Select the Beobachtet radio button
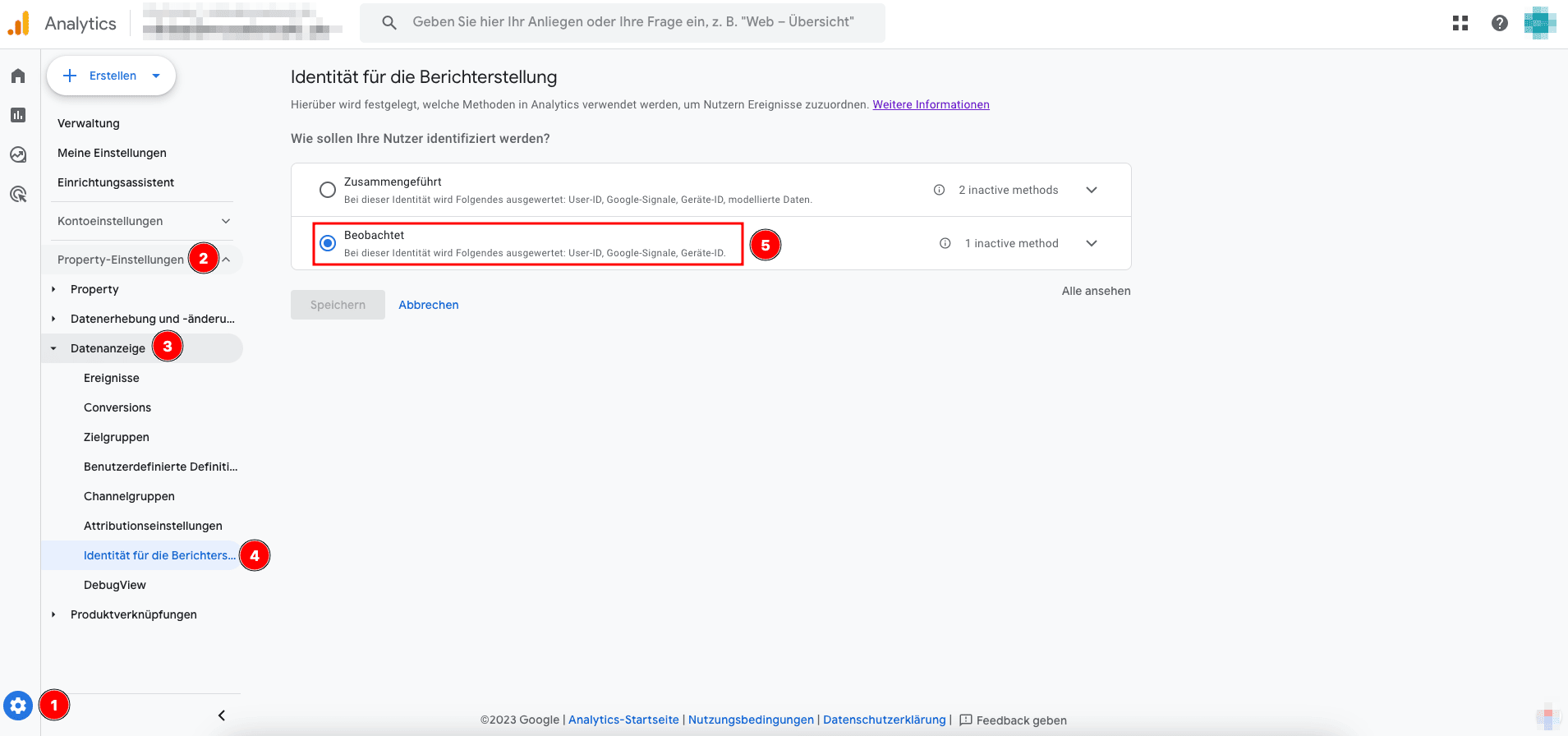The image size is (1568, 736). click(x=328, y=243)
